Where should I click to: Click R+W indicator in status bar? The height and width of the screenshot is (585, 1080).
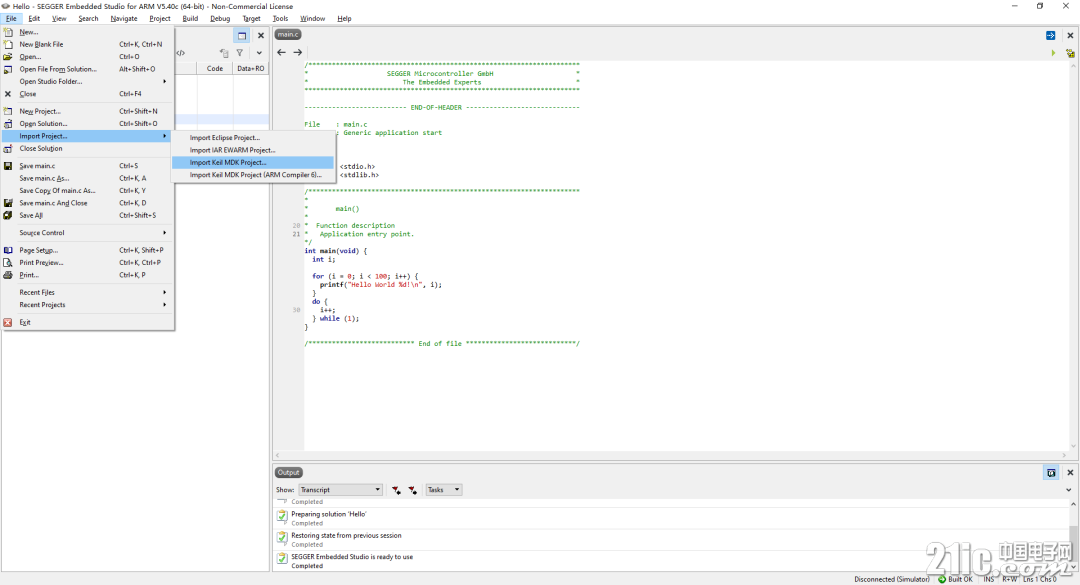[1010, 579]
